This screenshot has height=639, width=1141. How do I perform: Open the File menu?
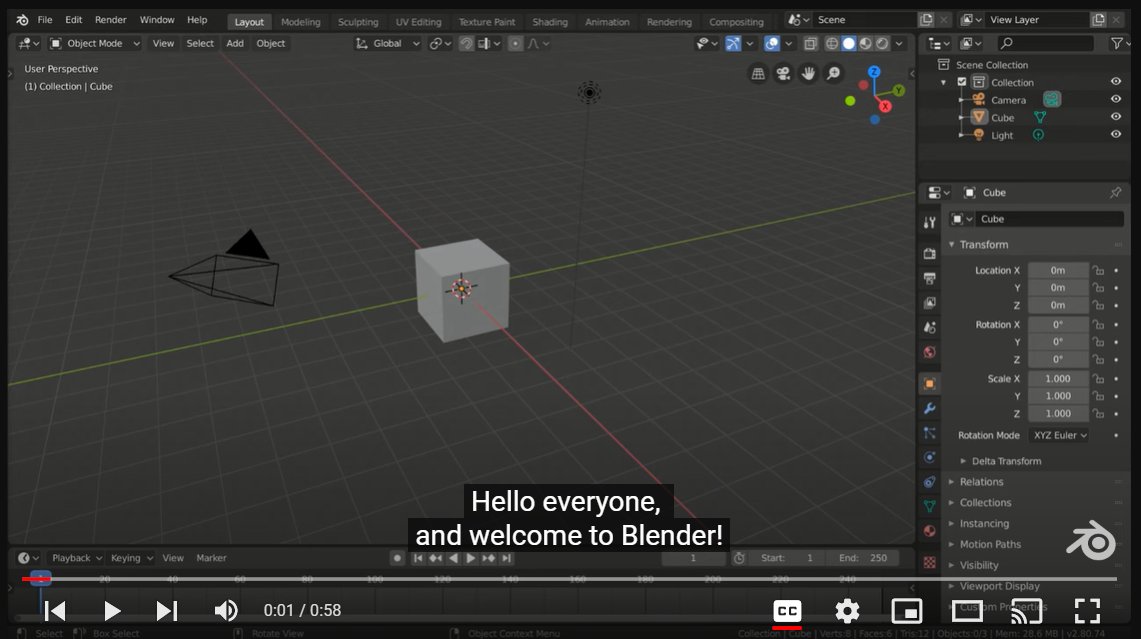44,20
